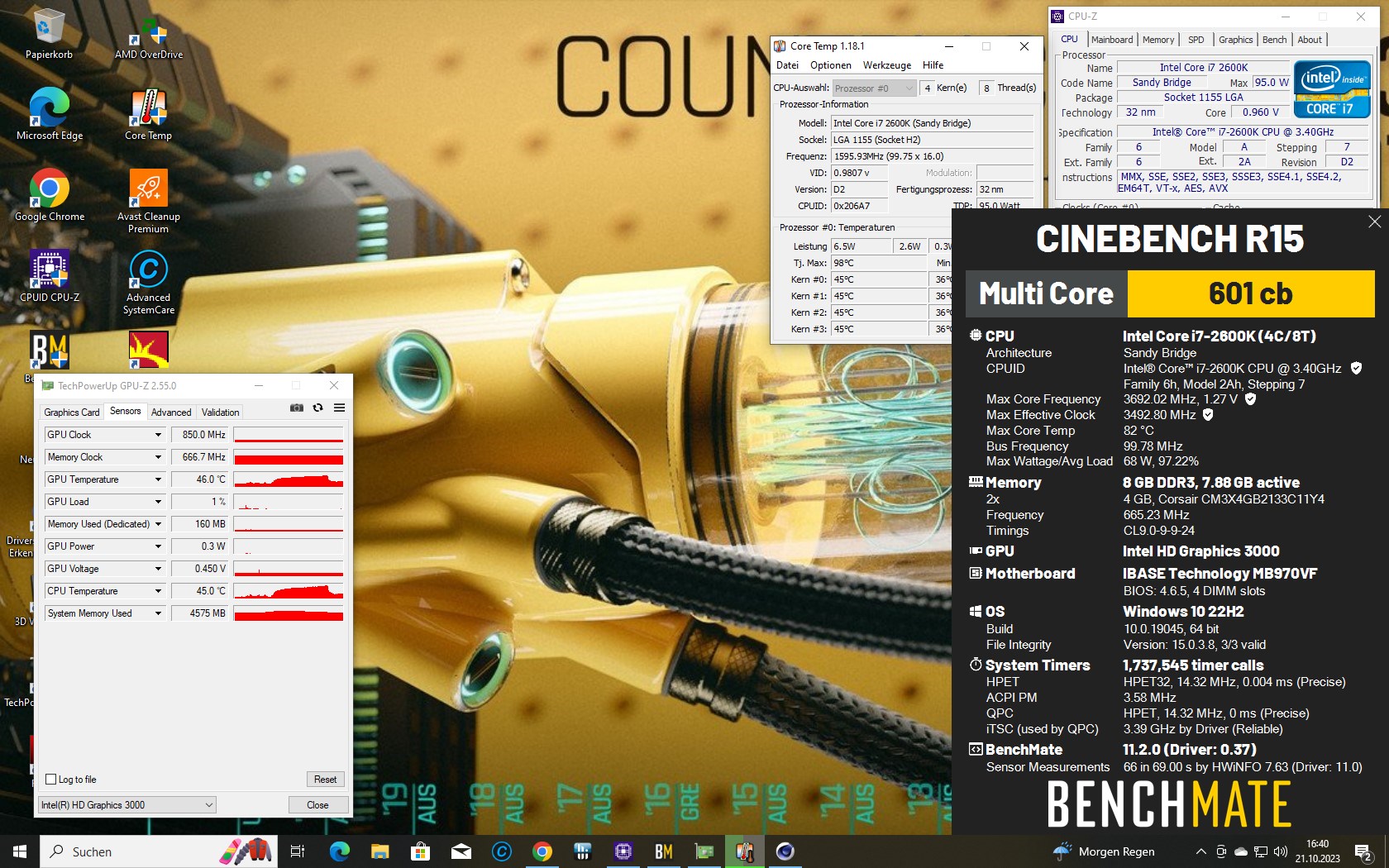
Task: Click Close button in GPU-Z
Action: click(317, 804)
